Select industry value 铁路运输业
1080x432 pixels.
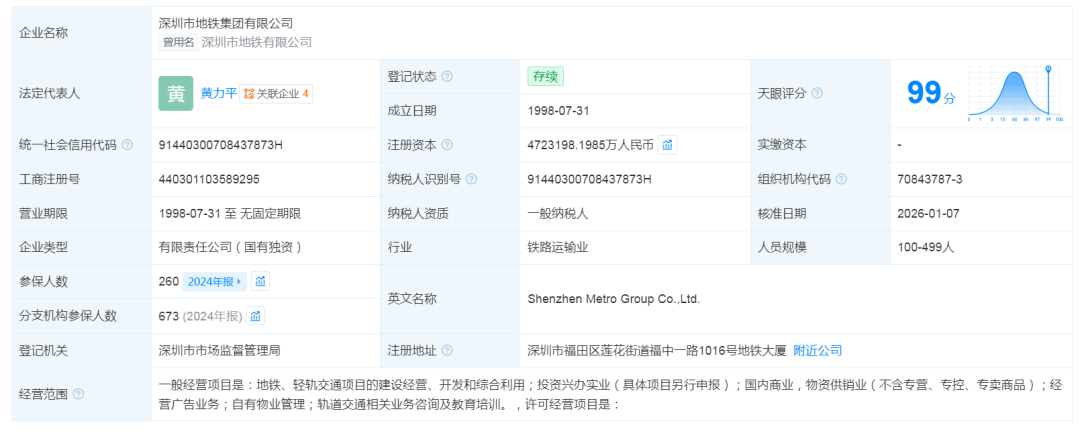click(558, 248)
